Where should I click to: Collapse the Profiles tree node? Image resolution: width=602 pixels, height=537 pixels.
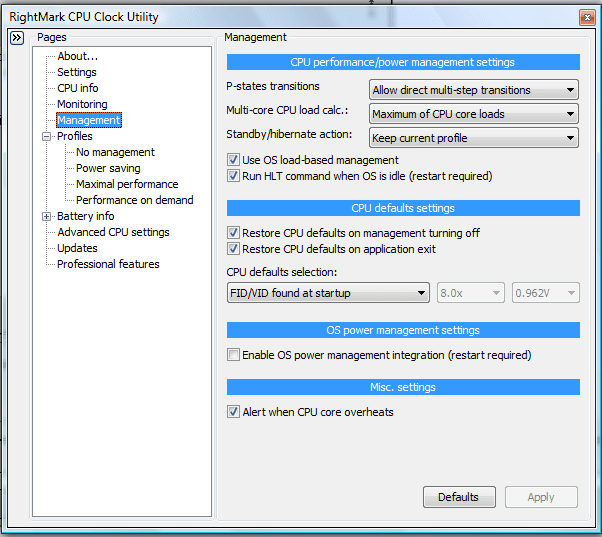46,136
